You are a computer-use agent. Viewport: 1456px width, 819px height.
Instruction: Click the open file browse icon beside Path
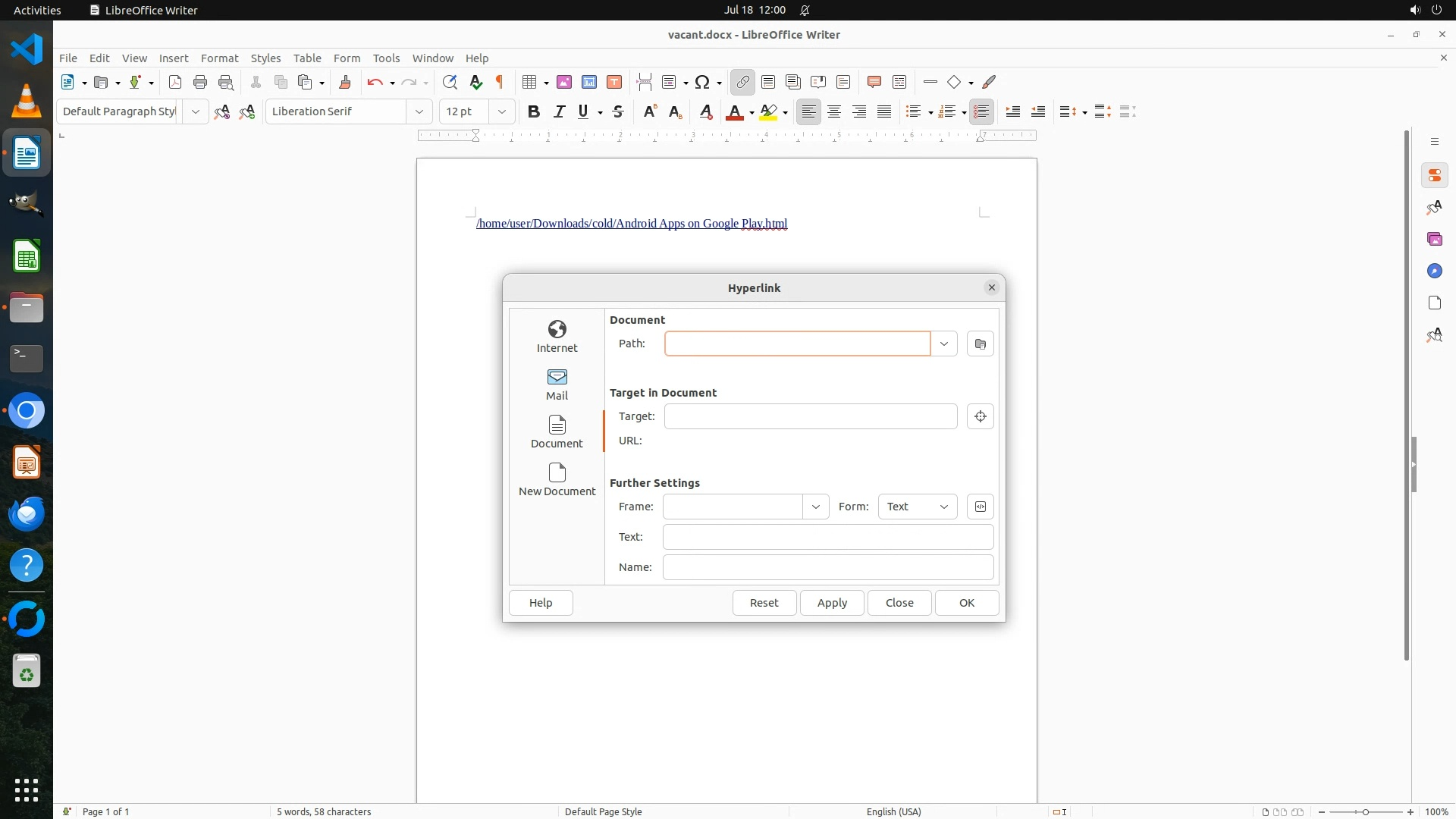980,344
